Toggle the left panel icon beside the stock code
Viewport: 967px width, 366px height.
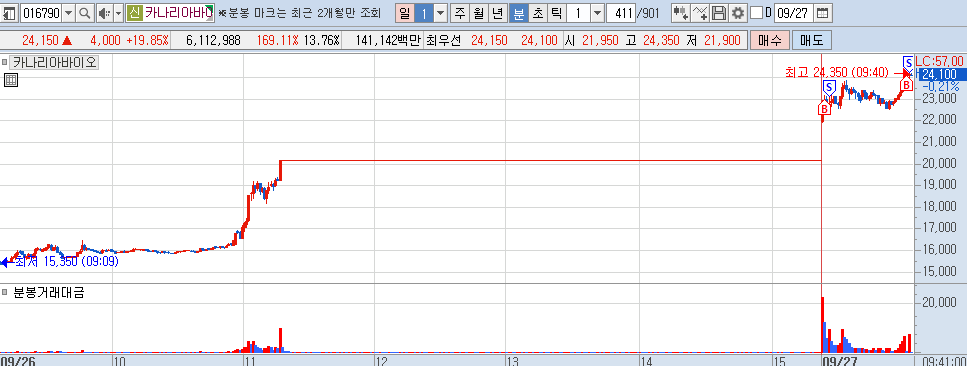tap(10, 12)
